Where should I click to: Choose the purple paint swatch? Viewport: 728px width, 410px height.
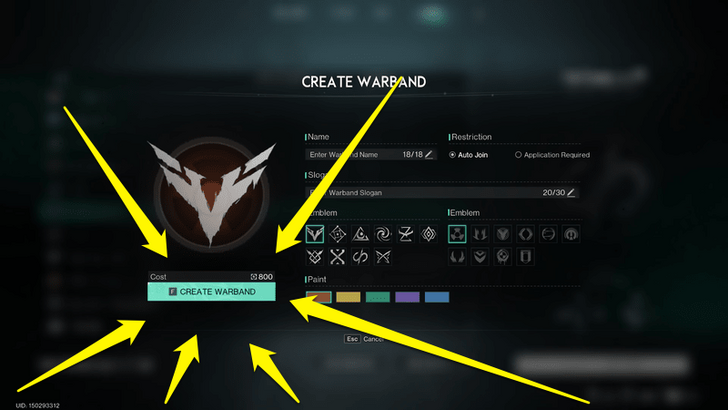(x=407, y=297)
